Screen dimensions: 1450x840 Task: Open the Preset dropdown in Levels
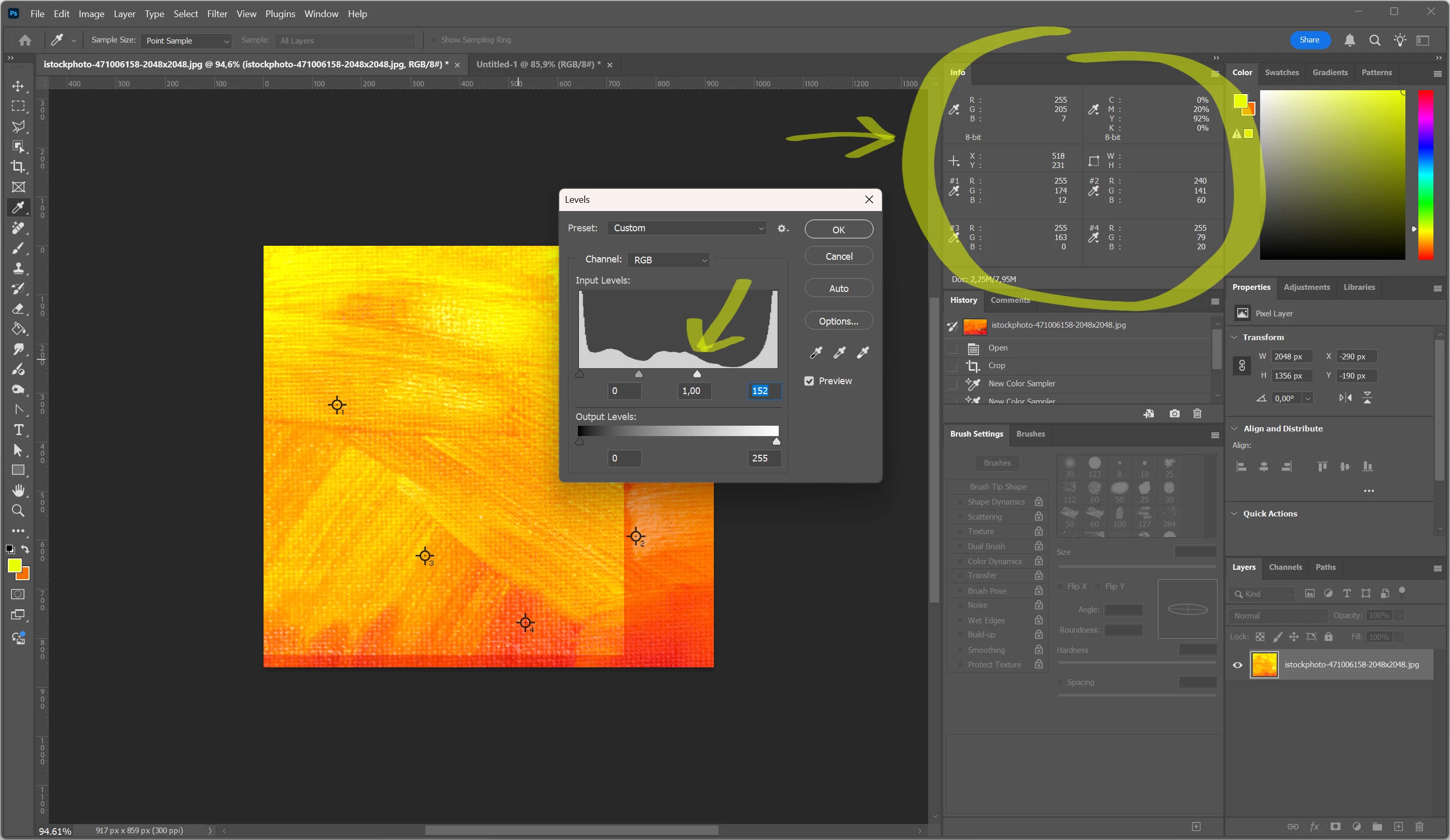coord(687,228)
